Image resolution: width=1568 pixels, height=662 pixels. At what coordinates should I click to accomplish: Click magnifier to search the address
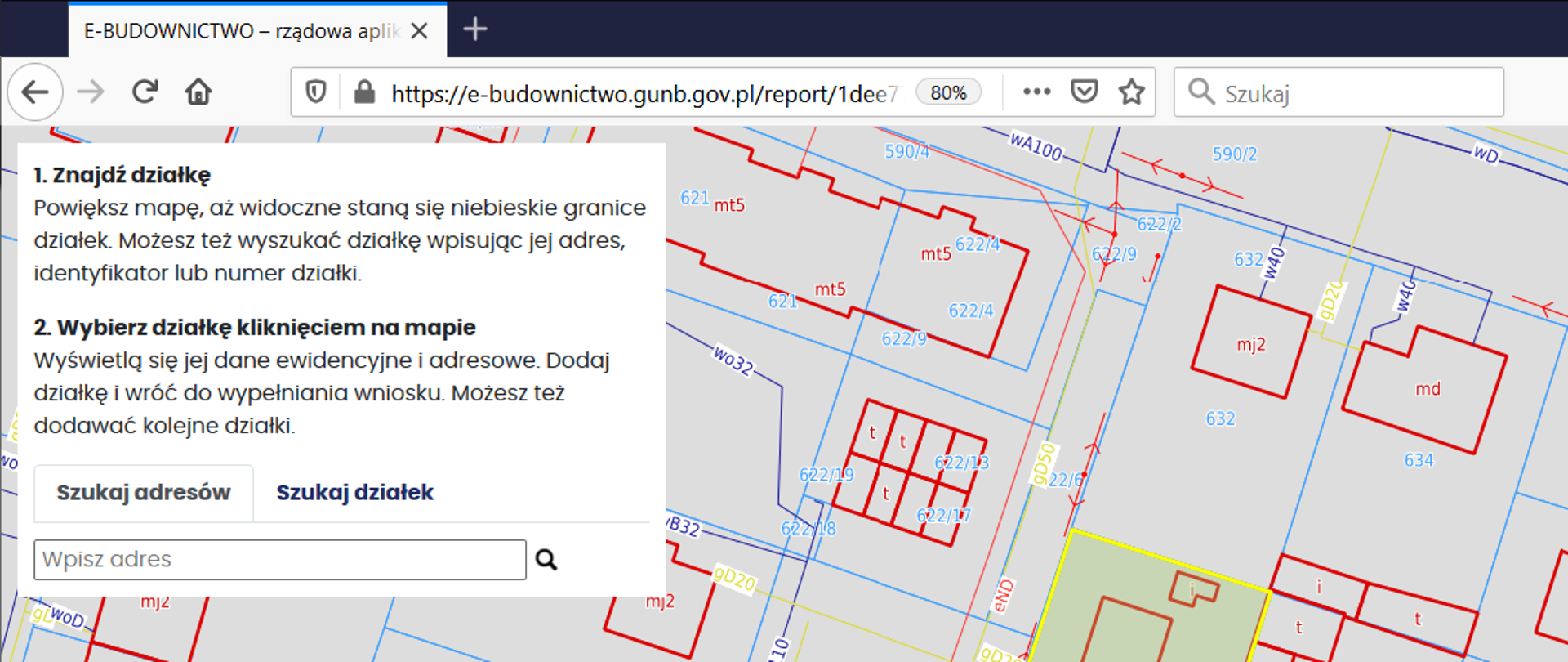coord(546,560)
